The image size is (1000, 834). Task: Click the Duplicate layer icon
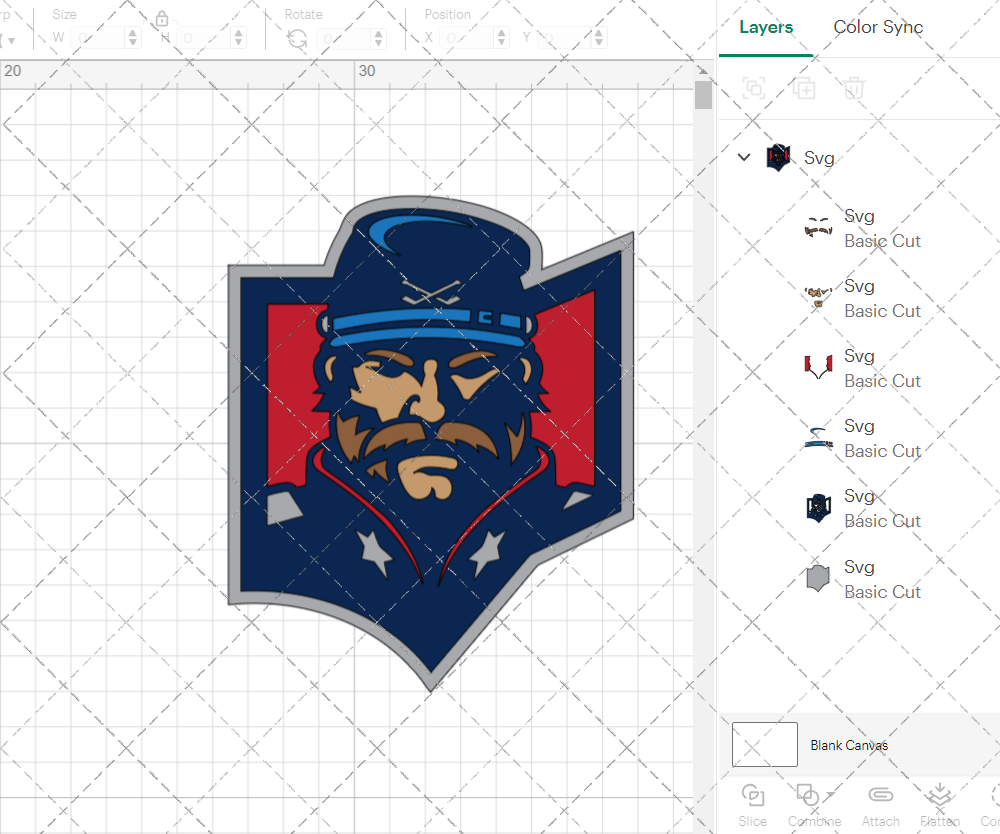pyautogui.click(x=804, y=88)
